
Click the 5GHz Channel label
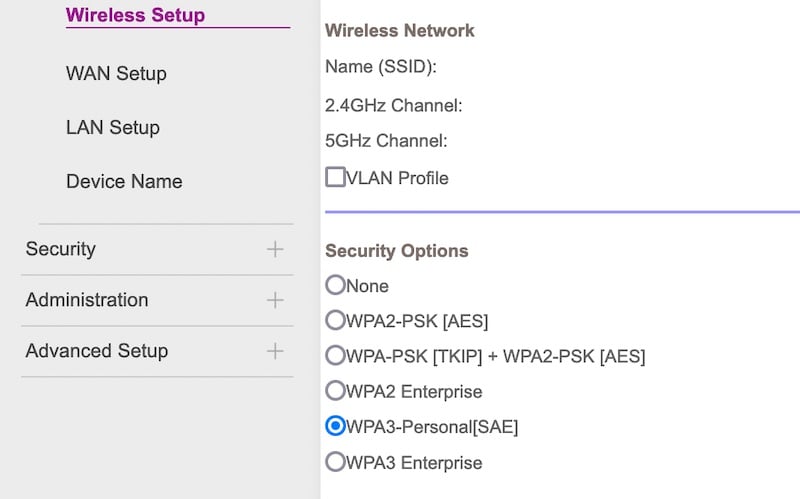click(x=386, y=141)
